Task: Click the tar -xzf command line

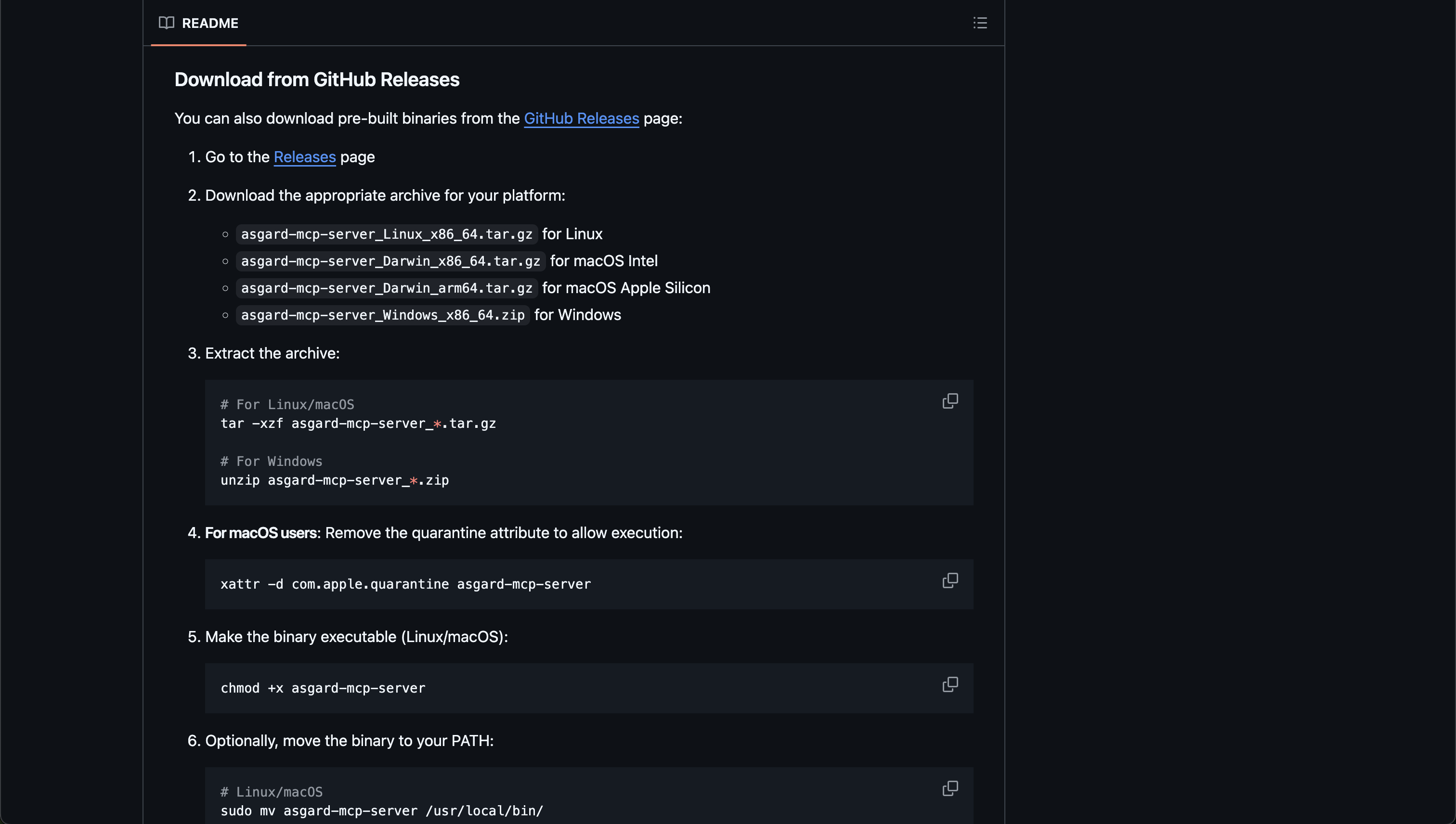Action: [358, 424]
